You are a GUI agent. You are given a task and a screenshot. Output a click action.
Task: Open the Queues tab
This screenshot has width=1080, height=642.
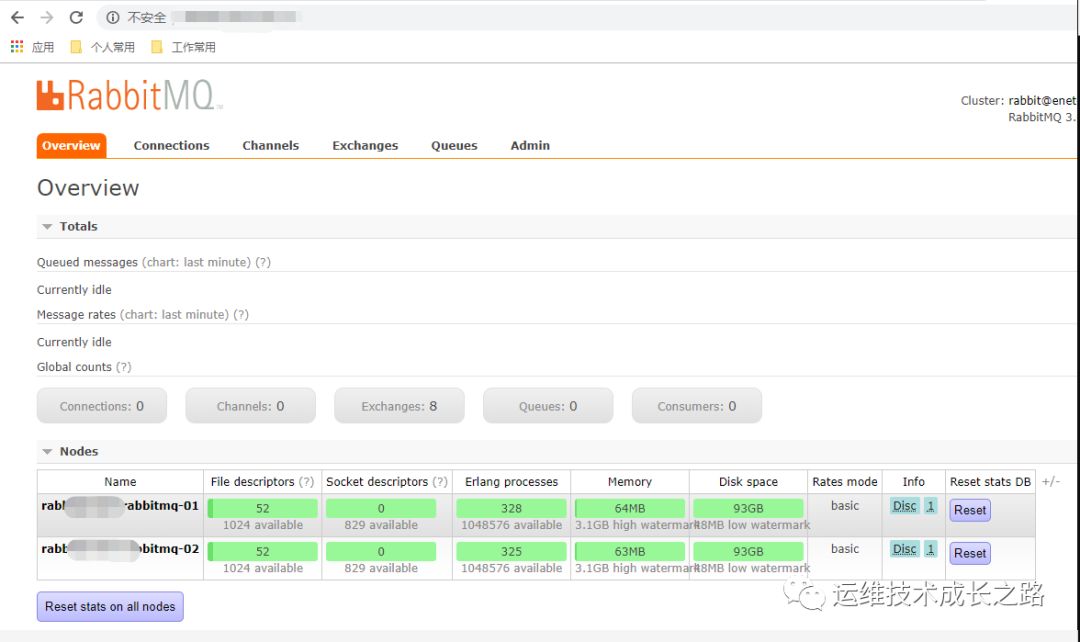point(454,145)
